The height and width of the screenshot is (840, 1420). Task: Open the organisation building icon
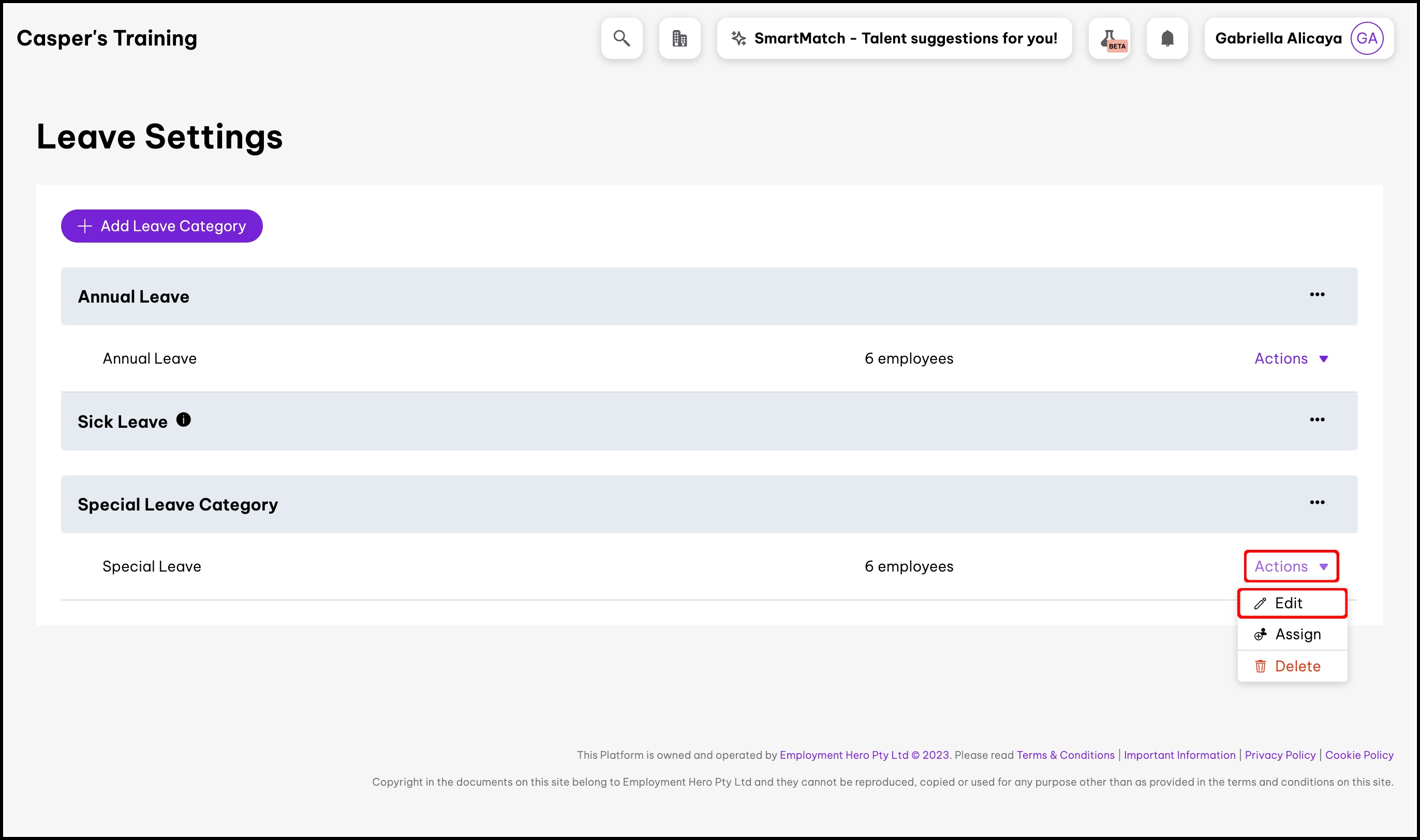tap(679, 38)
